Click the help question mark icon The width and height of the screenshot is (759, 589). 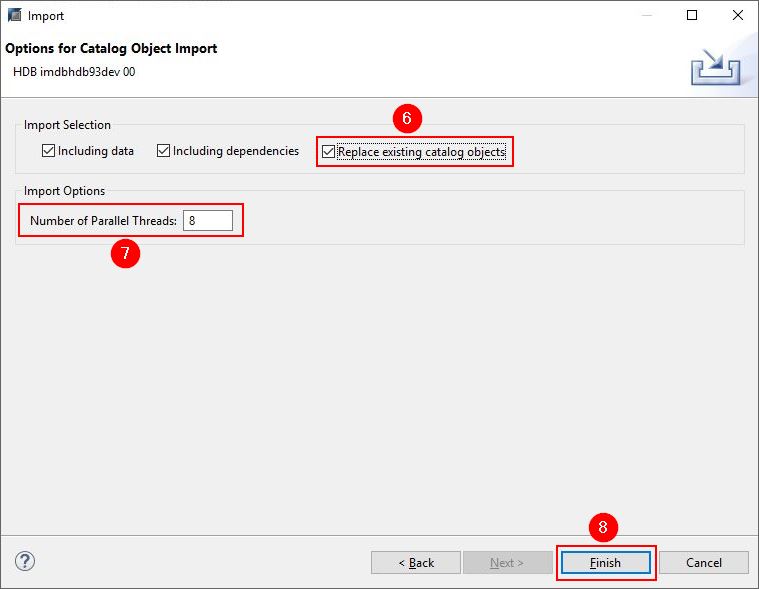[x=26, y=561]
